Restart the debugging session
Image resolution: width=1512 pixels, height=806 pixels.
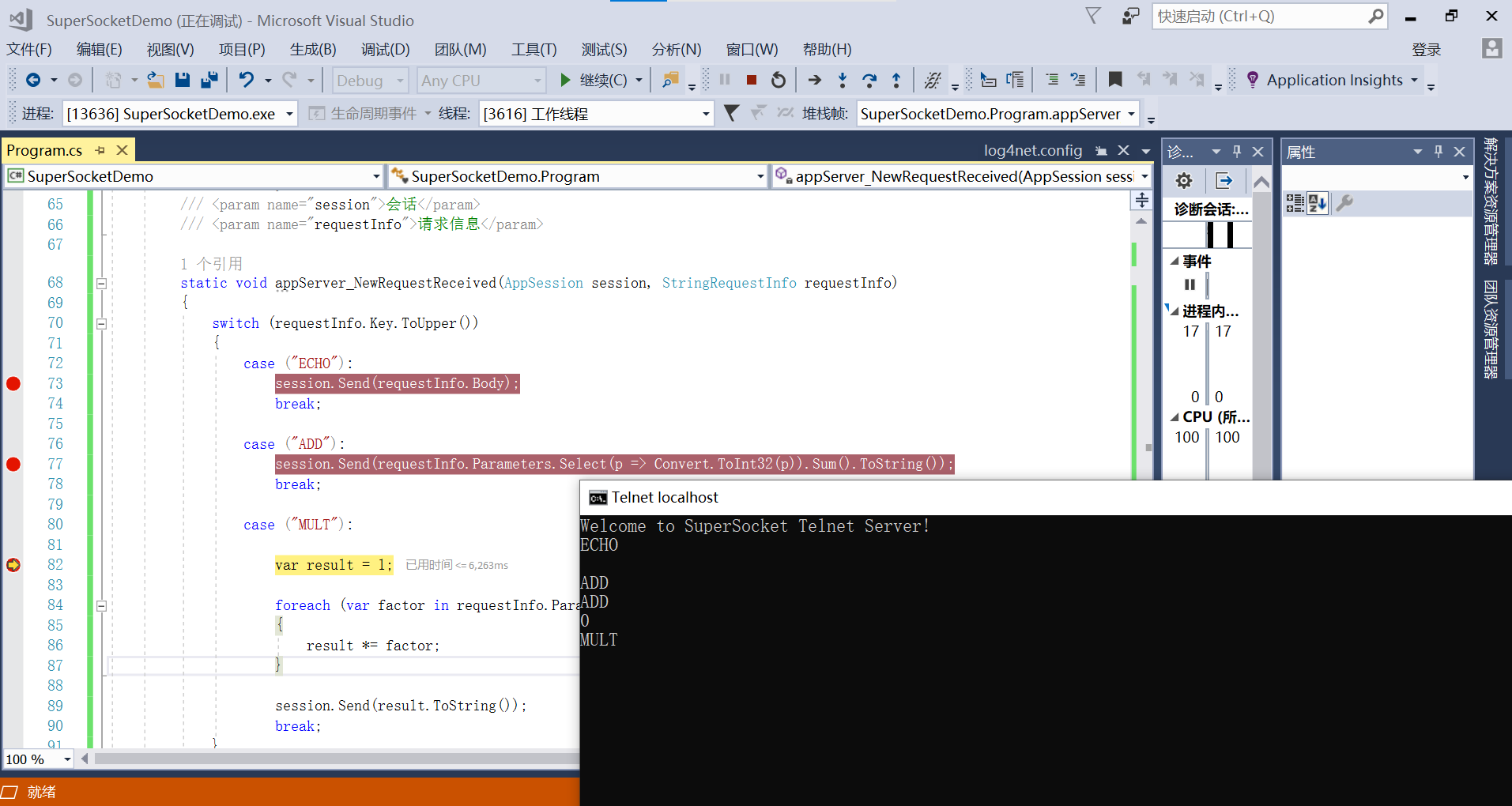click(x=778, y=80)
